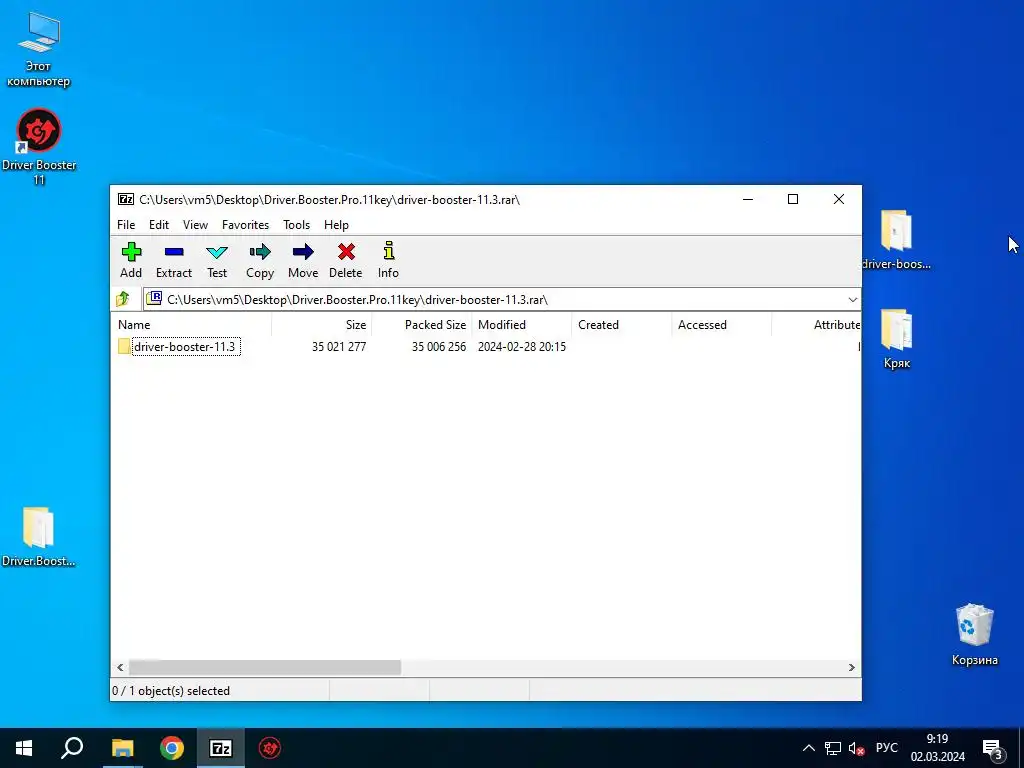This screenshot has height=768, width=1024.
Task: Sort by the Accessed column header
Action: click(721, 325)
